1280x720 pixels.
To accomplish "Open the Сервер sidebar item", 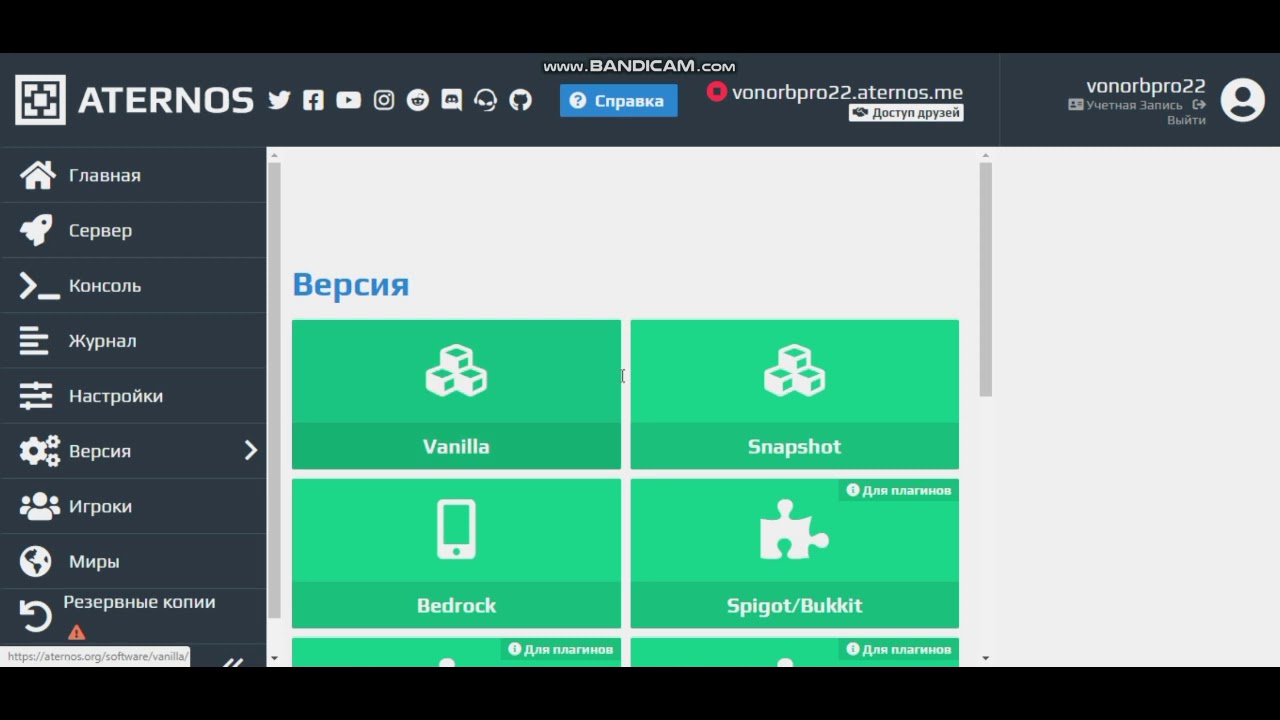I will [x=133, y=230].
